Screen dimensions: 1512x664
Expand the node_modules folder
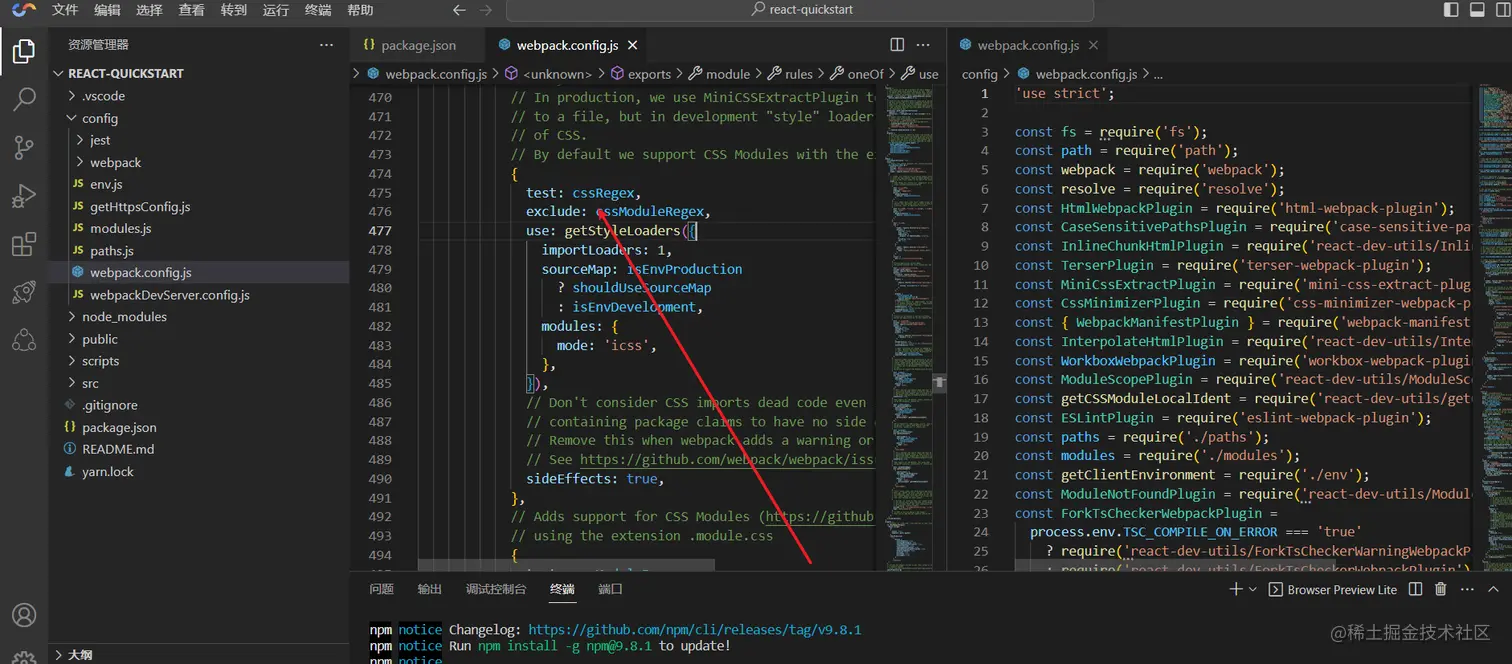click(x=124, y=317)
